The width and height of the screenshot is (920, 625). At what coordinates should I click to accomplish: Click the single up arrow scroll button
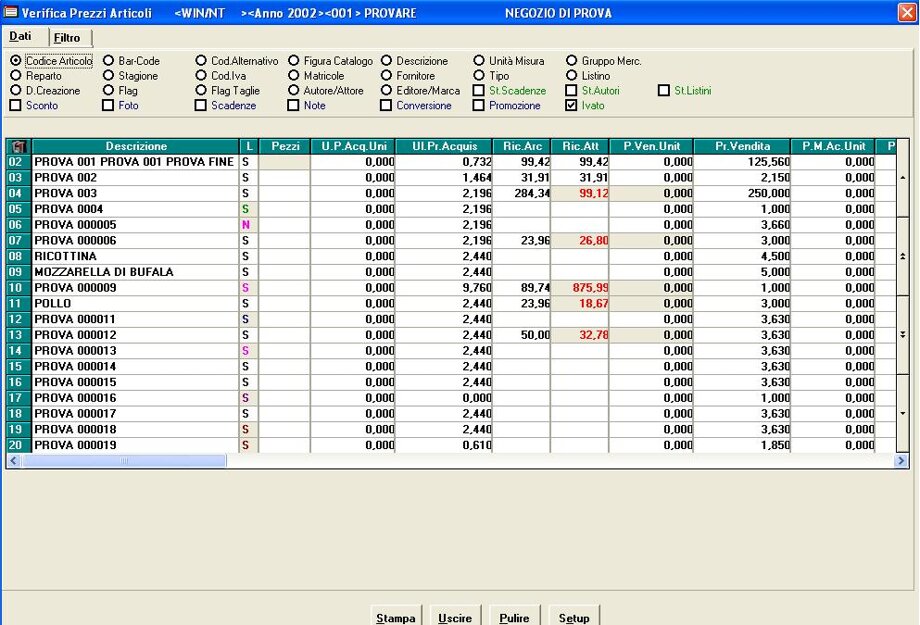(902, 177)
